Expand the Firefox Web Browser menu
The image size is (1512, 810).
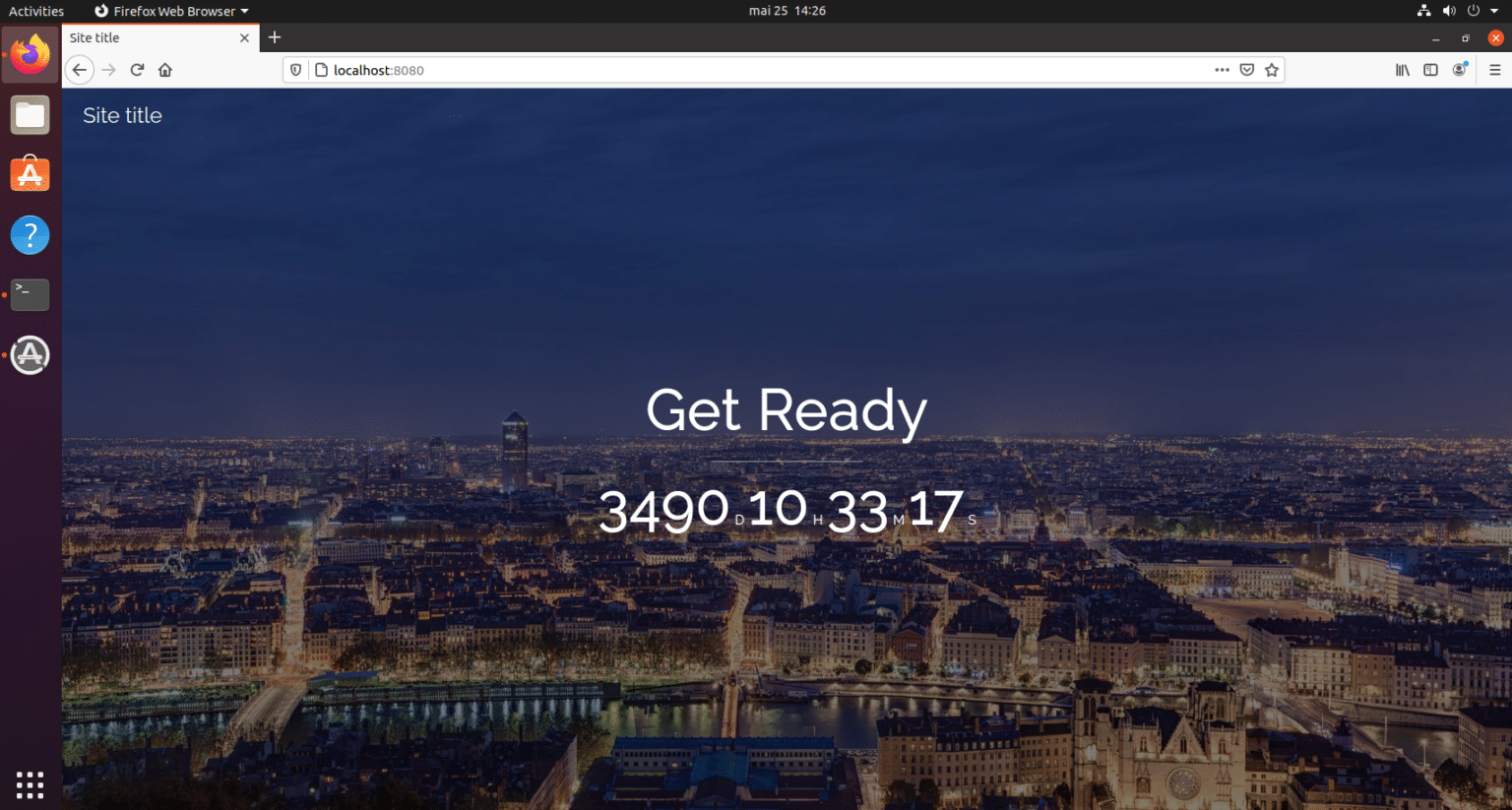click(x=169, y=11)
